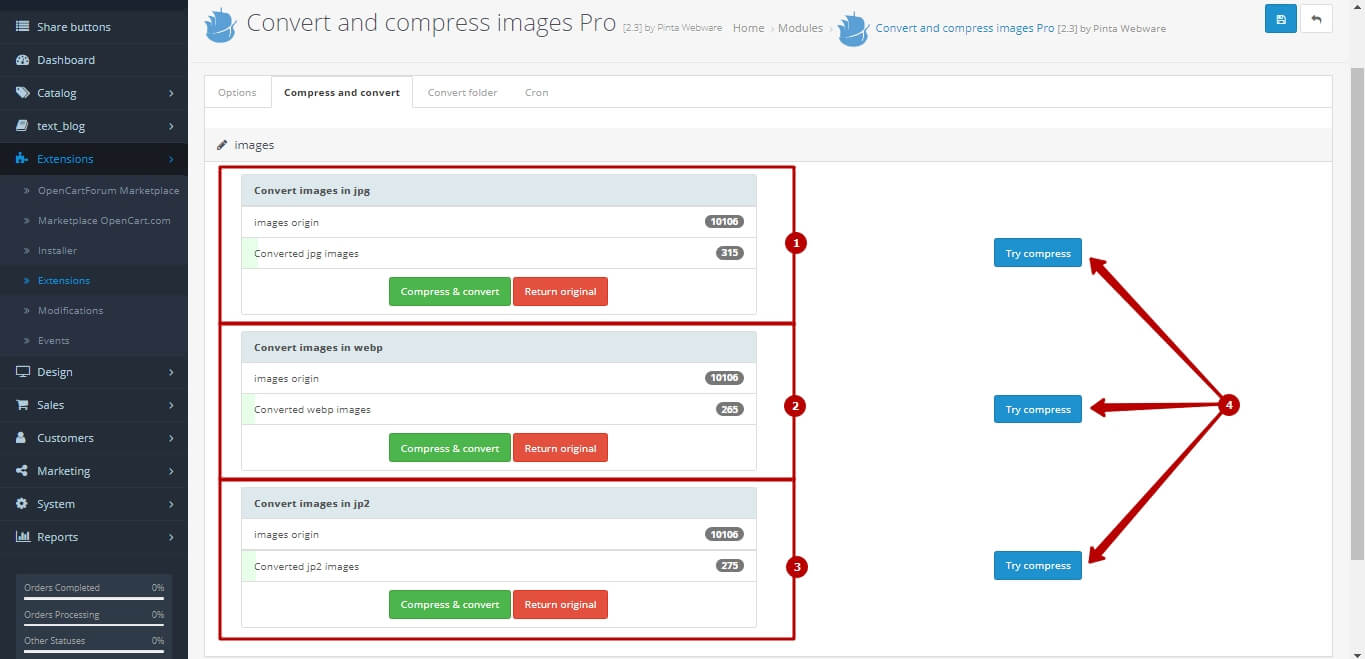Open the Convert folder tab
This screenshot has height=659, width=1365.
462,92
